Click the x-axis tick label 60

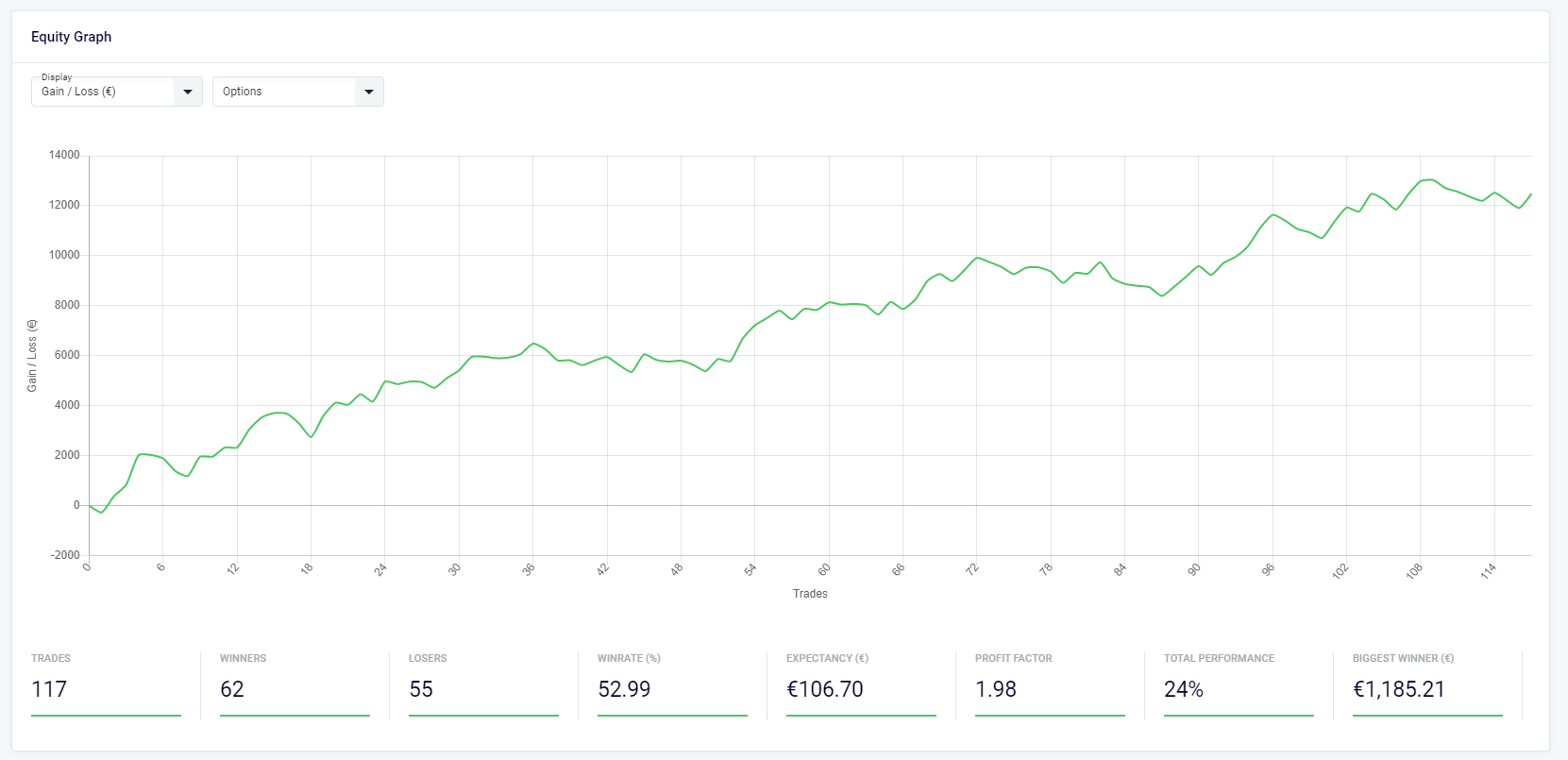click(x=824, y=569)
